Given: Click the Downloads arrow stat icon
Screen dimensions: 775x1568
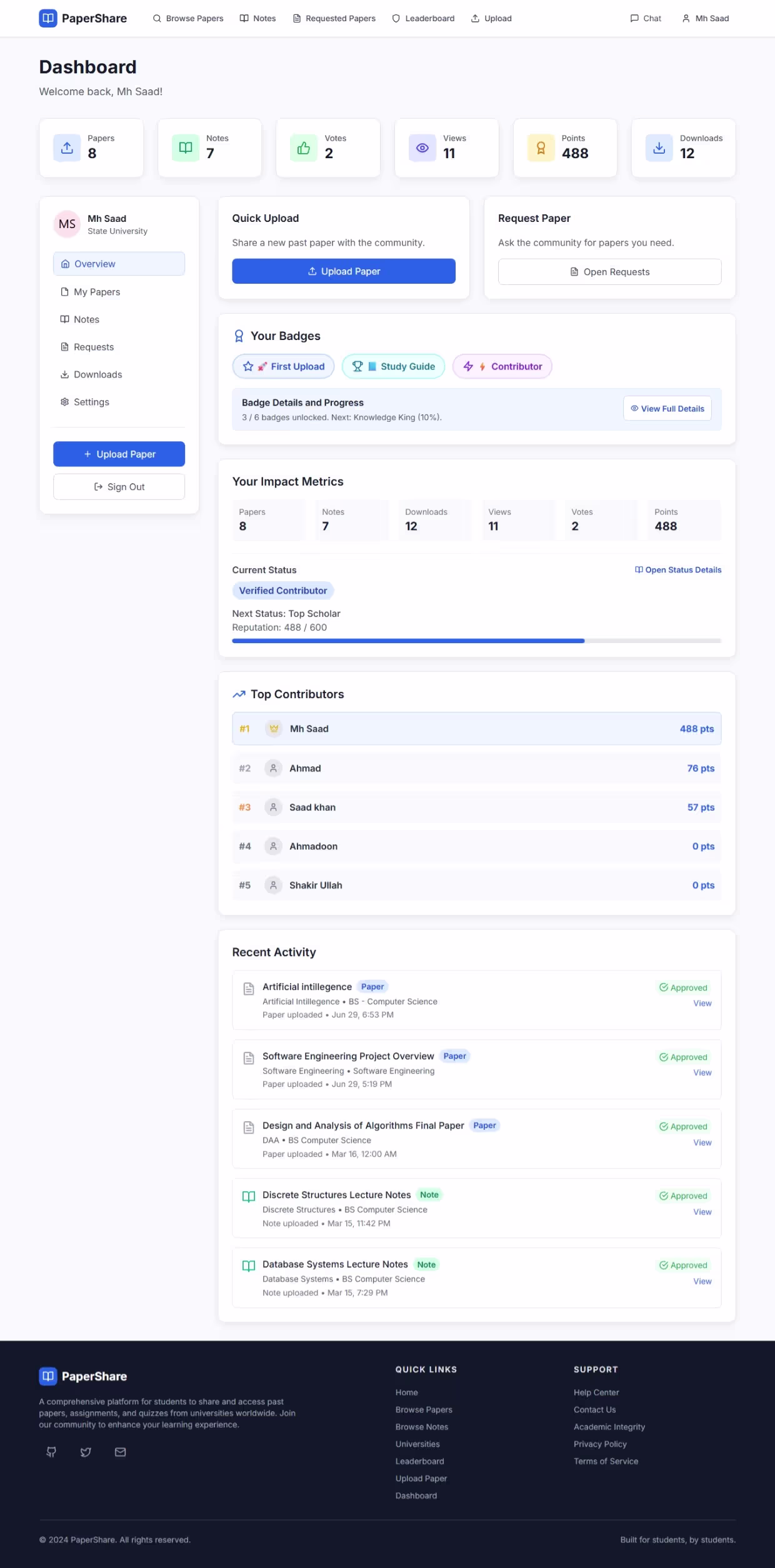Looking at the screenshot, I should pyautogui.click(x=659, y=148).
